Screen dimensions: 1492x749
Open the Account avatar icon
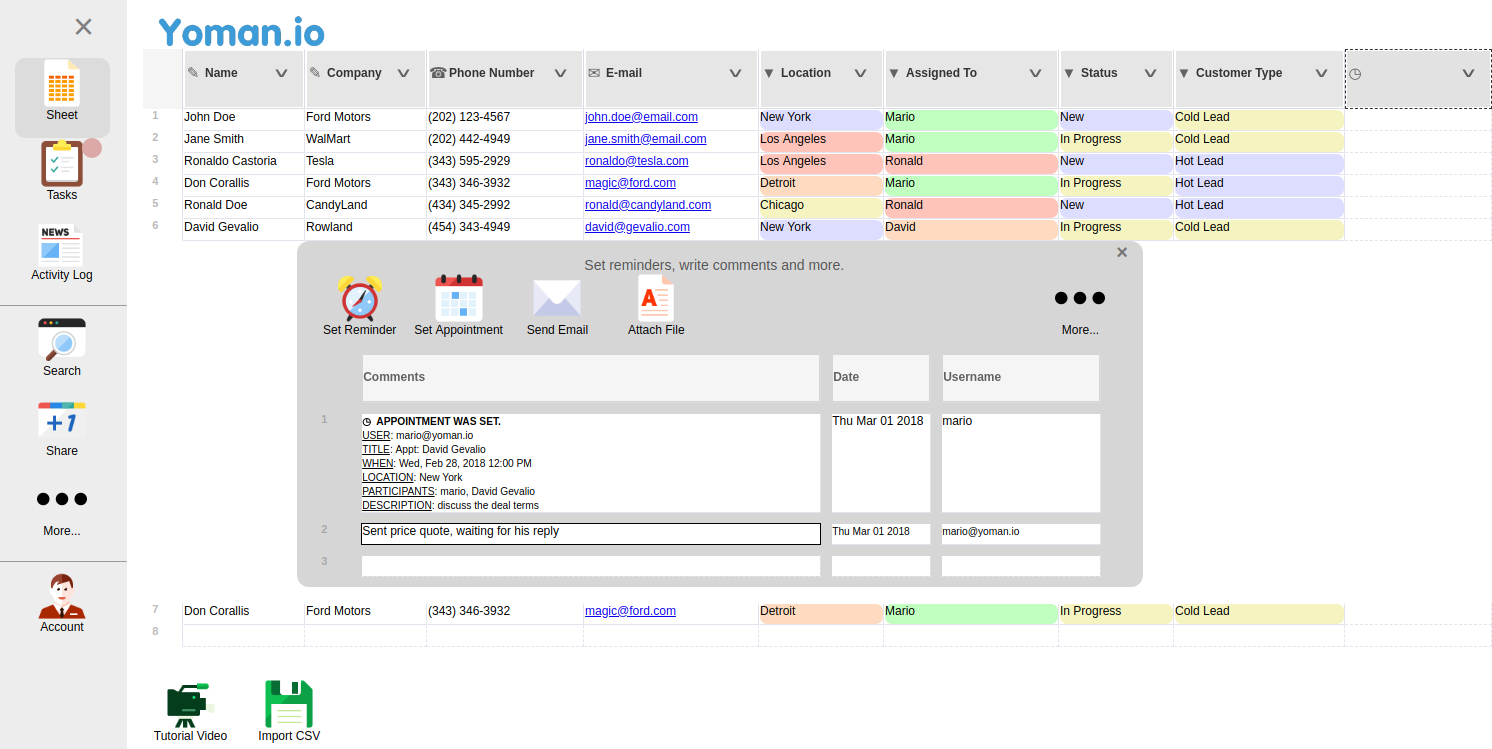pos(62,597)
